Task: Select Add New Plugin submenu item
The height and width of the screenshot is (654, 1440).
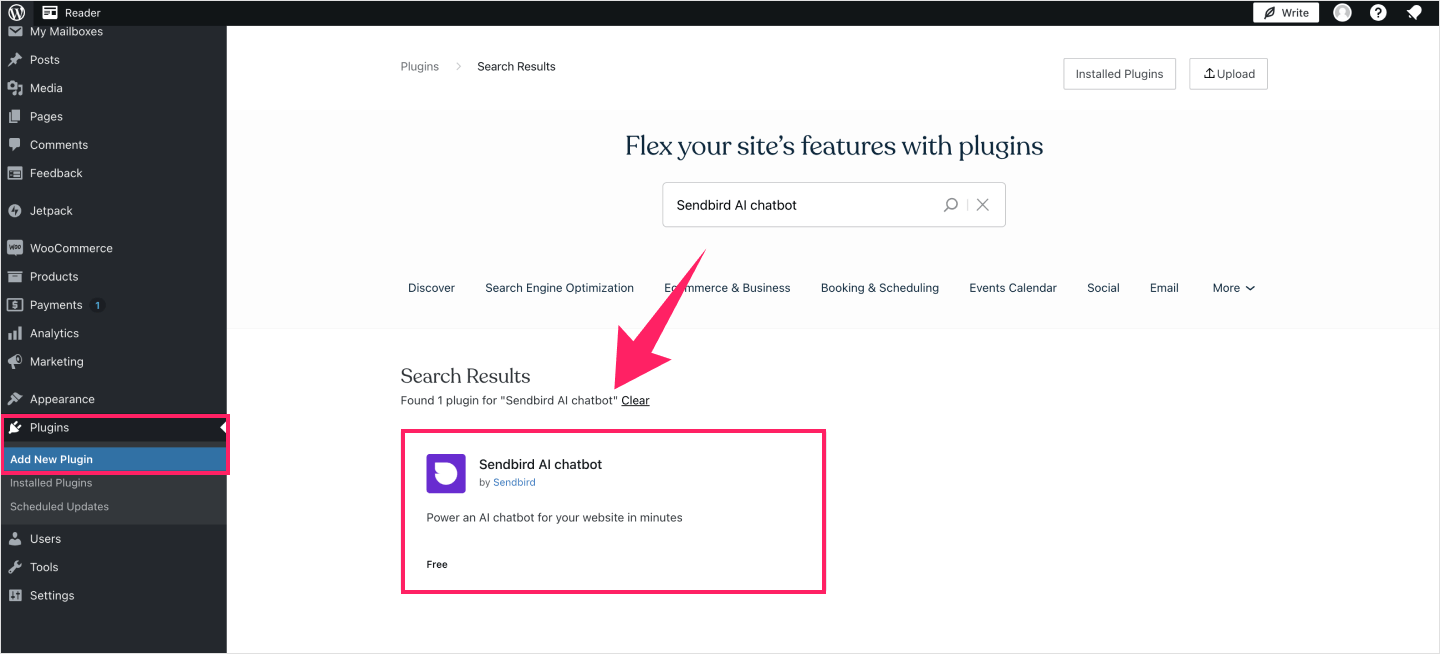Action: click(113, 459)
